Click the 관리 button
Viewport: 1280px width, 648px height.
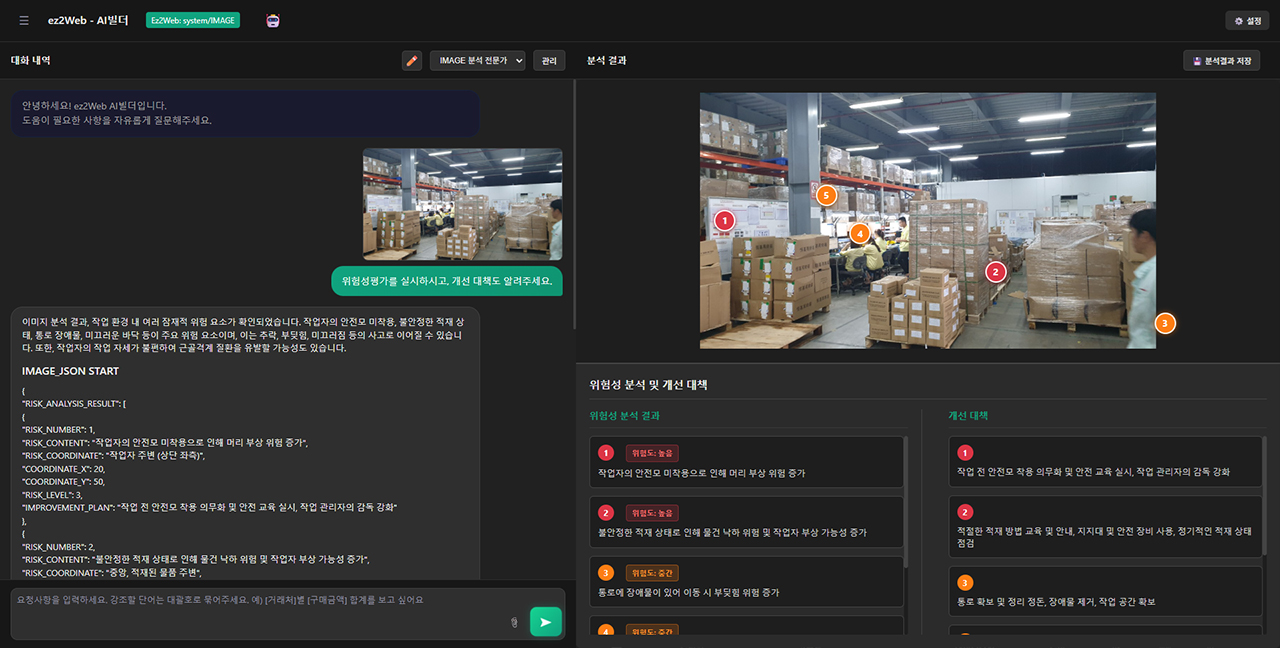(x=549, y=61)
